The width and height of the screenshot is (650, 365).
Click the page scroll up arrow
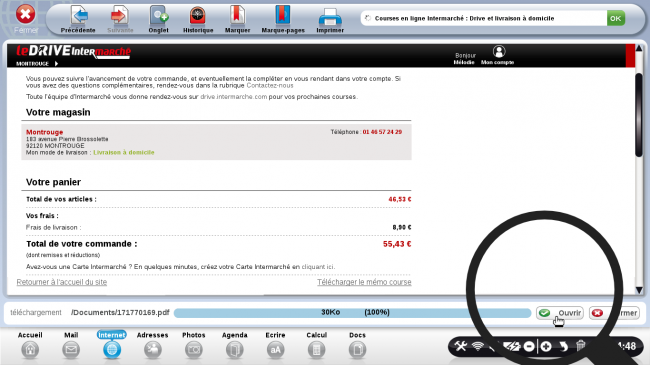tap(639, 49)
